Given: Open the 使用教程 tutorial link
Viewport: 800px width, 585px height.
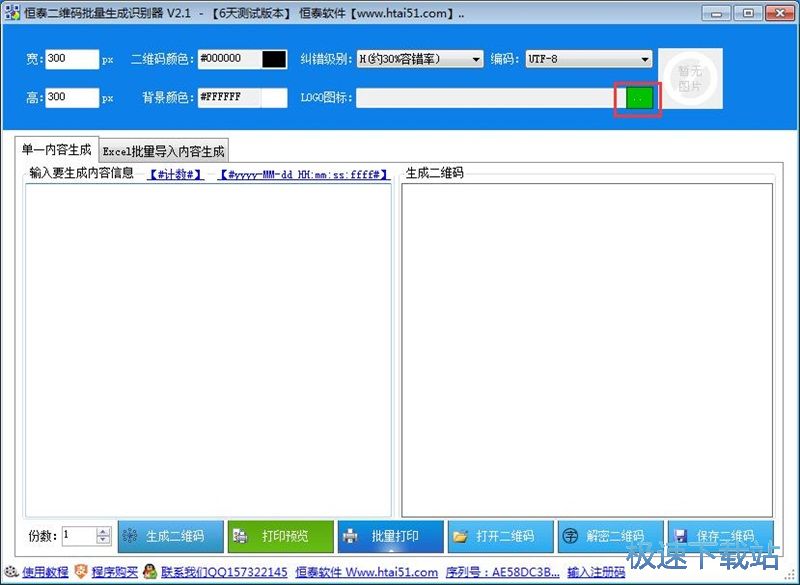Looking at the screenshot, I should 45,572.
